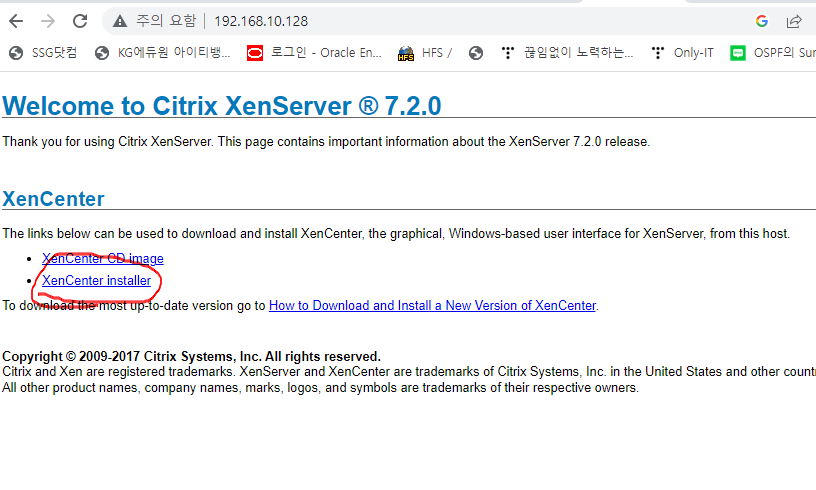Open the OSPF의 Sum bookmark
Image resolution: width=816 pixels, height=490 pixels.
[x=773, y=53]
